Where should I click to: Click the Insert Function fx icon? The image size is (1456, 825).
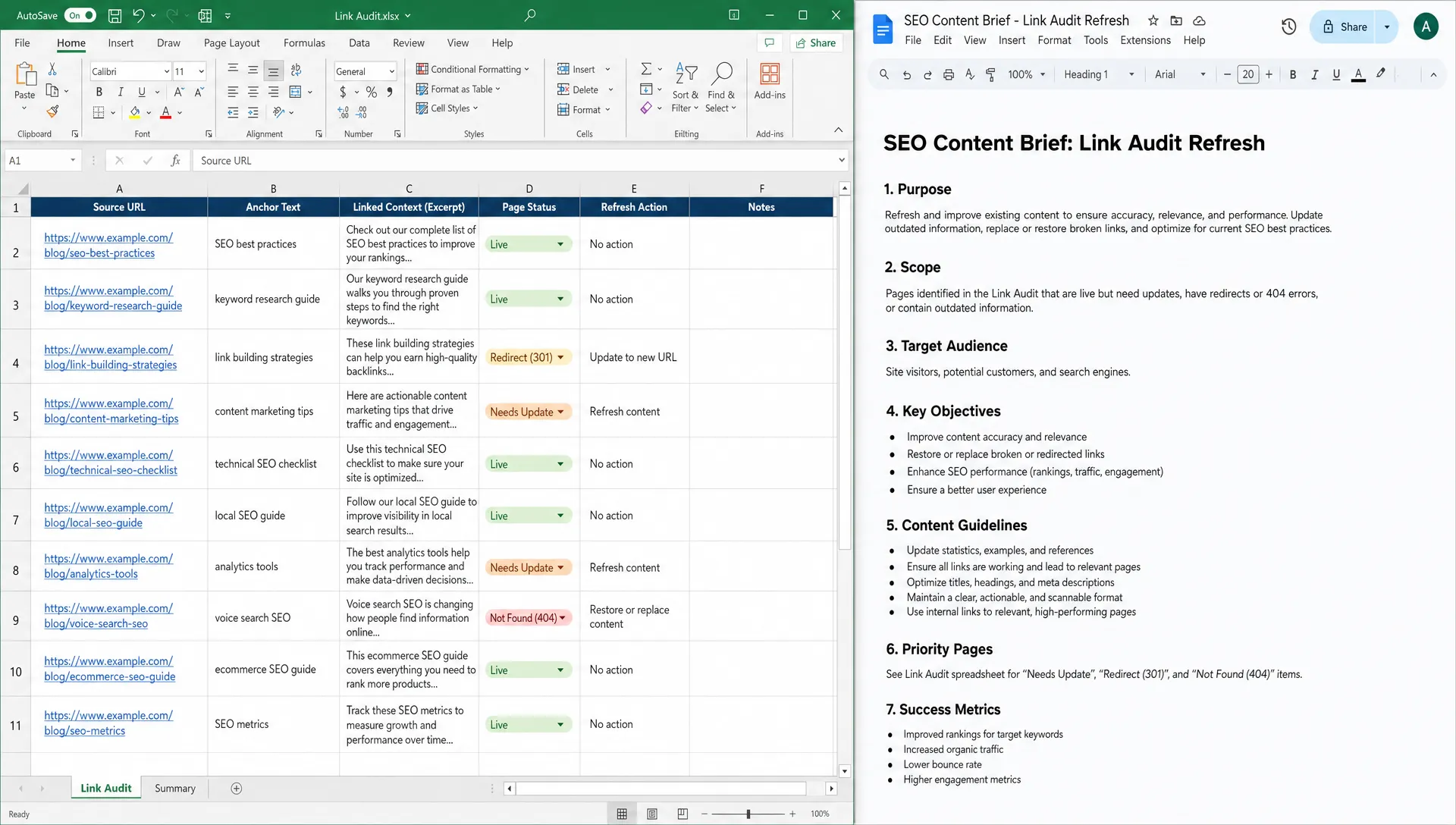tap(175, 161)
